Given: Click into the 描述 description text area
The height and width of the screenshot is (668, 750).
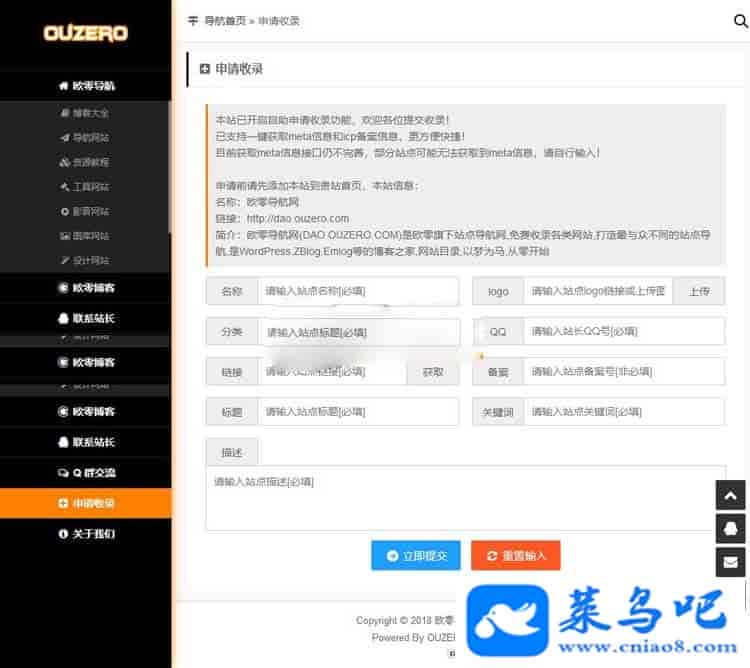Looking at the screenshot, I should 465,497.
